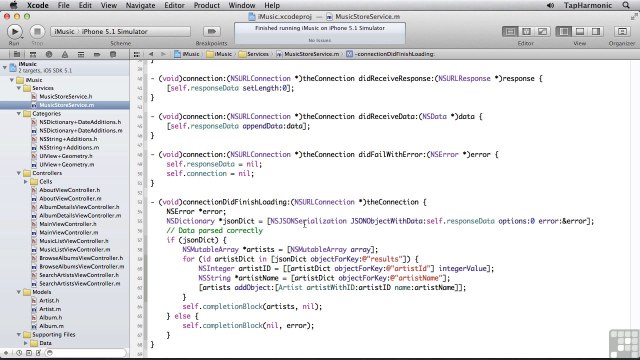Open related files menu in jump bar
The image size is (640, 360).
pos(137,54)
